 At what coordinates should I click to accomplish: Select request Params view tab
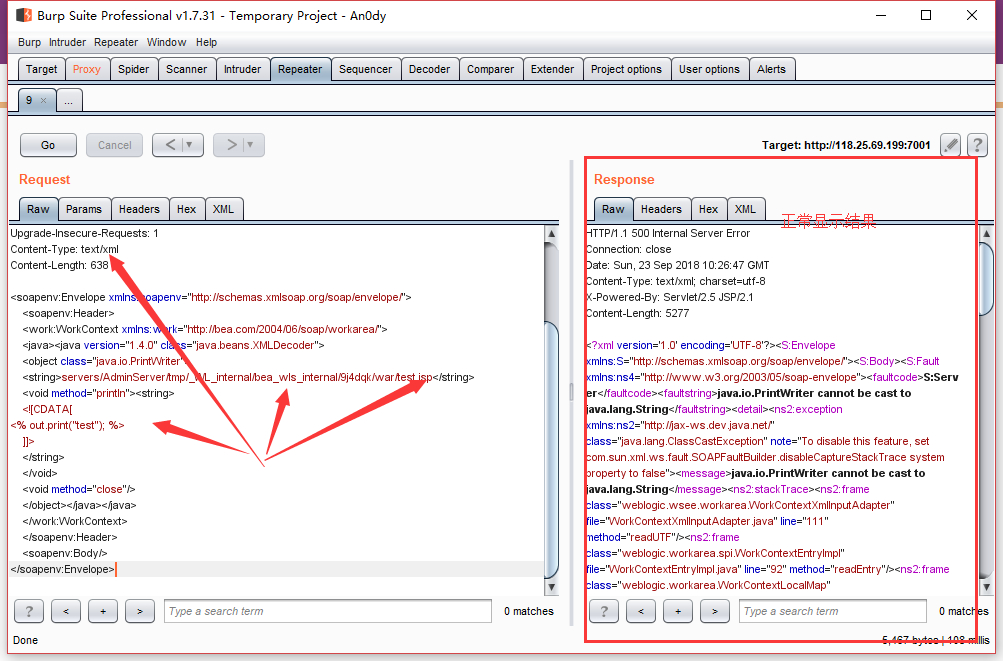coord(84,209)
